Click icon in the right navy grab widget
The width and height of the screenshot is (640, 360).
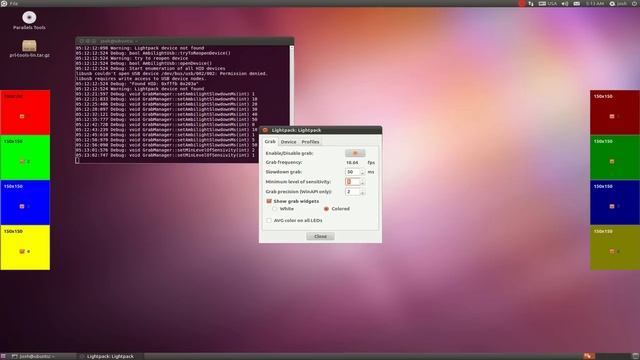[x=612, y=207]
